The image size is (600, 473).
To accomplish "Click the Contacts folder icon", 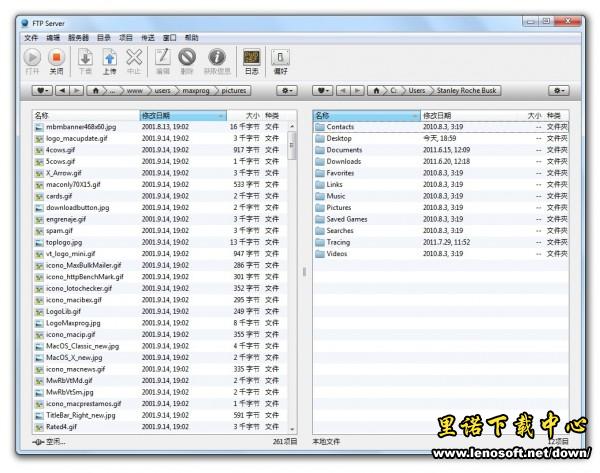I will click(320, 127).
